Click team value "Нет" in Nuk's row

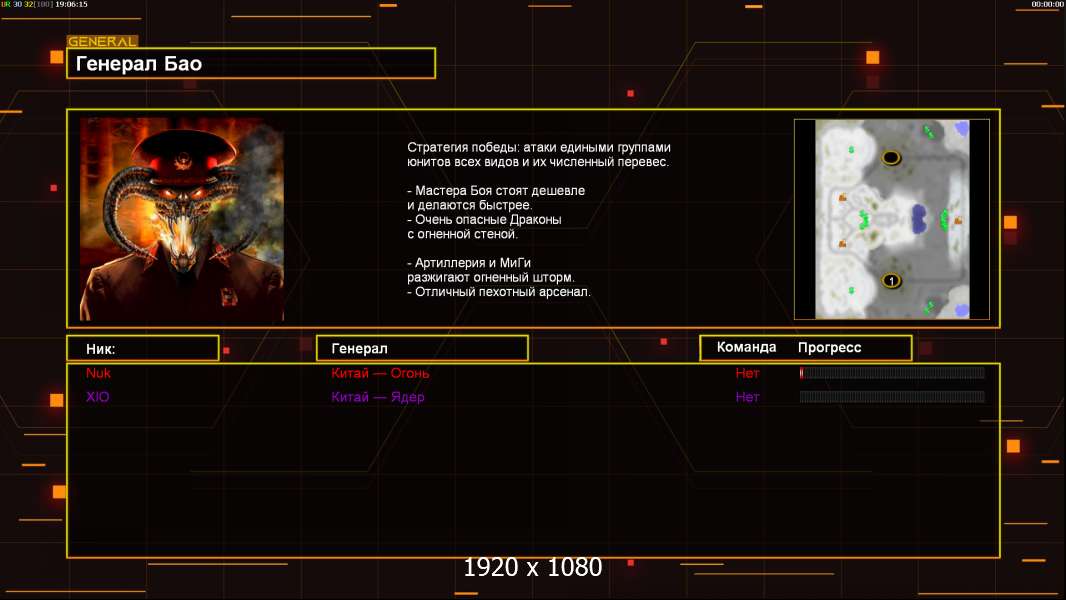point(747,373)
